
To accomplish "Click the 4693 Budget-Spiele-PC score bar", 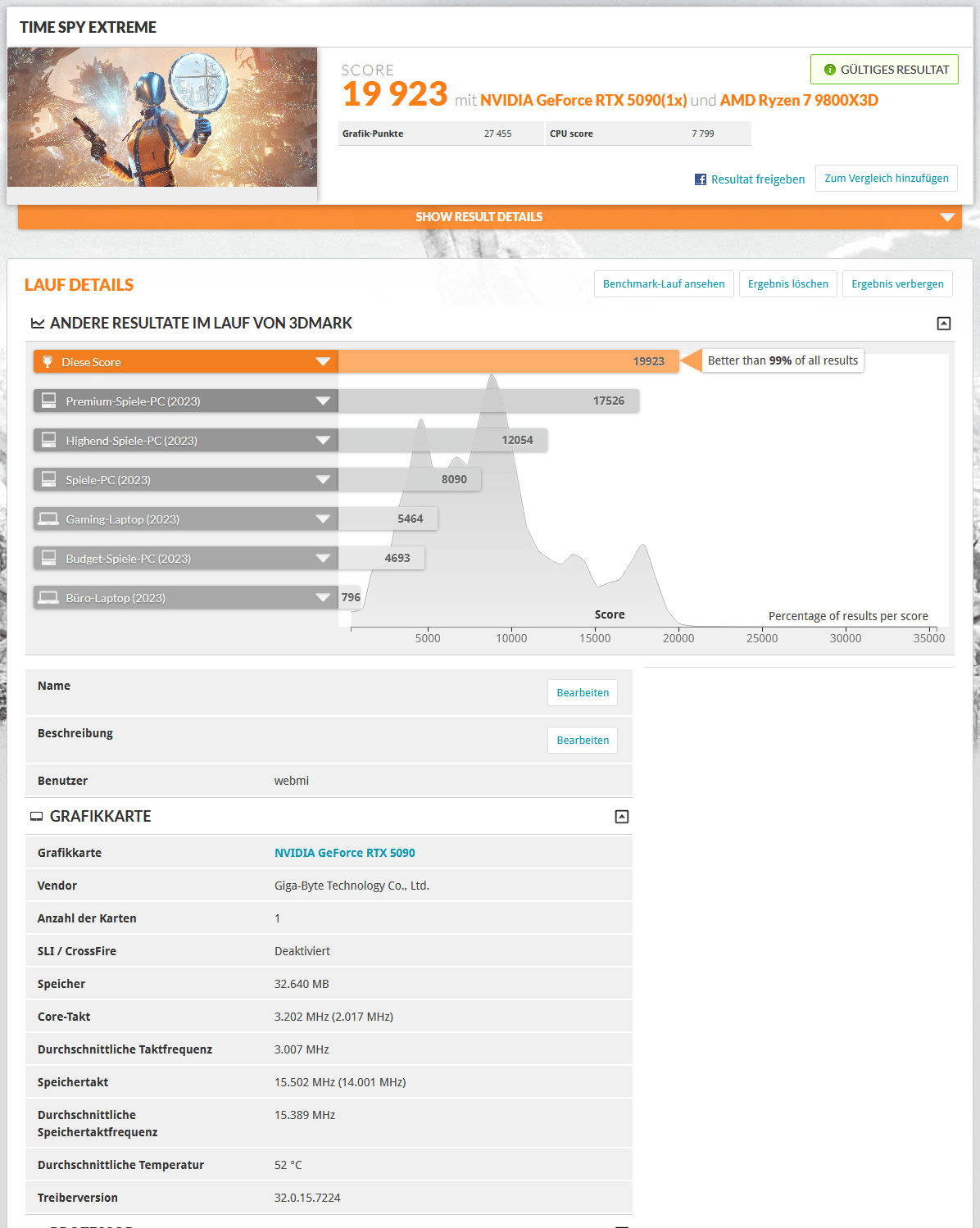I will [381, 558].
